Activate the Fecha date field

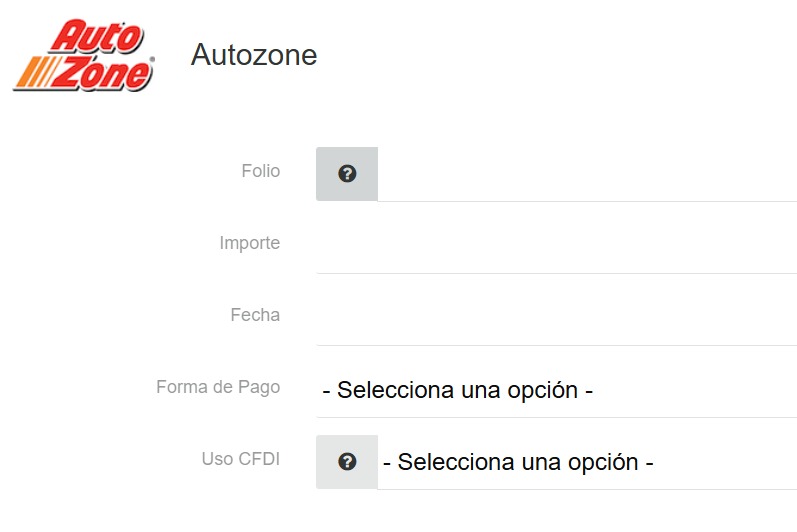[x=556, y=316]
